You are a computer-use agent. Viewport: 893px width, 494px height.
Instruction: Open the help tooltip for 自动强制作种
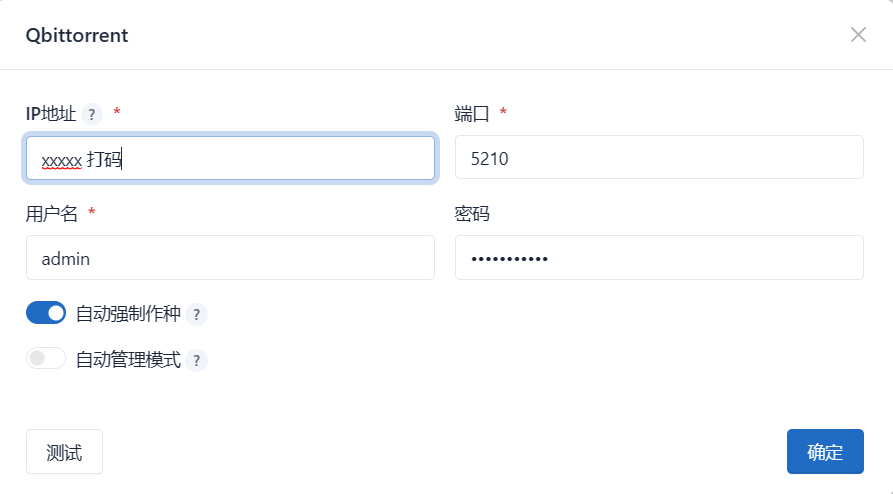coord(196,314)
